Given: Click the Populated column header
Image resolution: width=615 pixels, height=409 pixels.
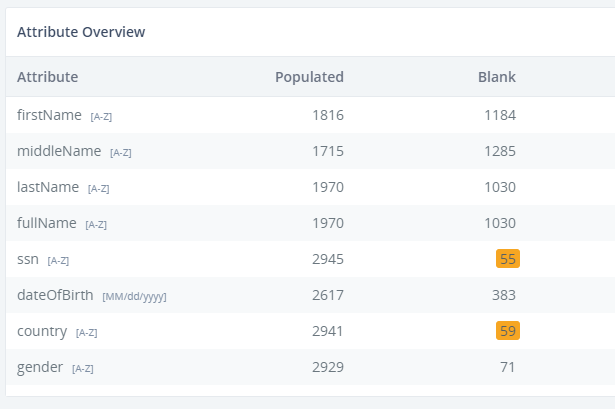Looking at the screenshot, I should point(309,77).
